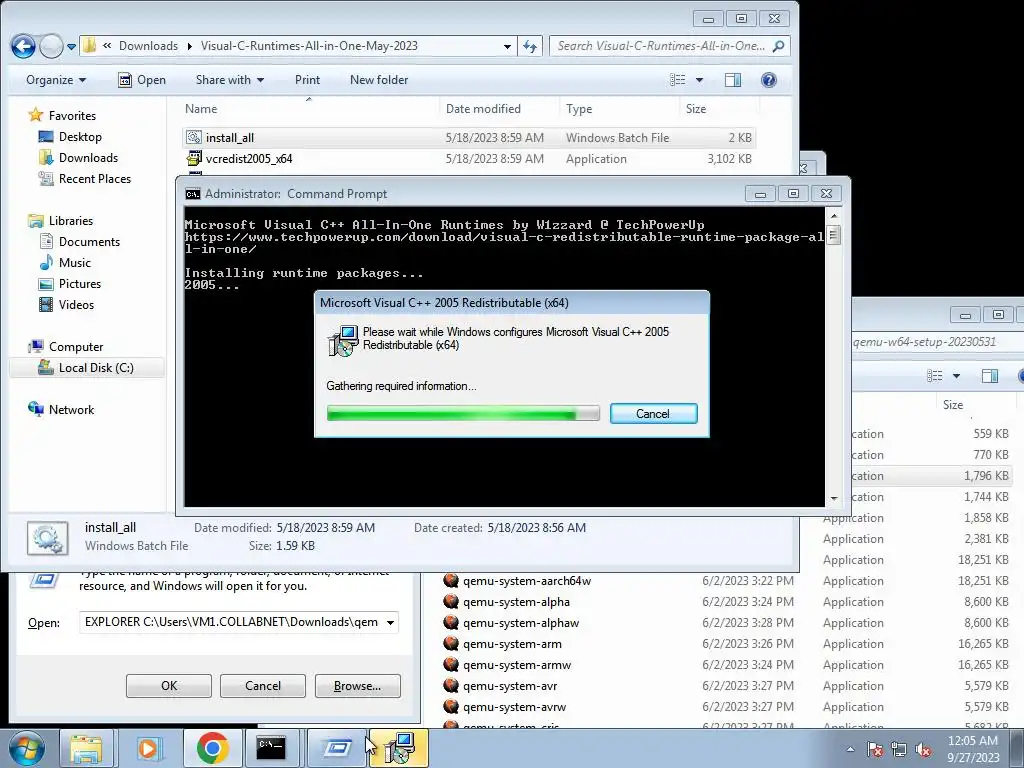This screenshot has width=1024, height=768.
Task: Click the installation progress bar
Action: [x=462, y=413]
